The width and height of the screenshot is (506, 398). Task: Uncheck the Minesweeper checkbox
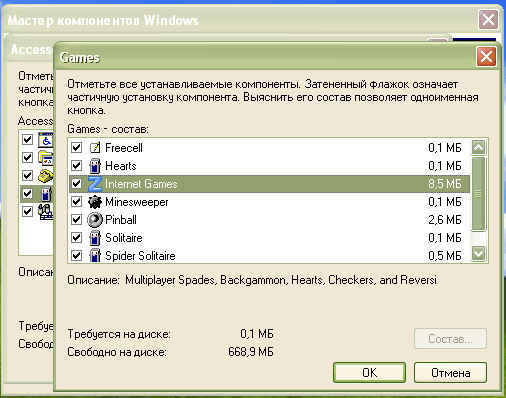(x=77, y=201)
